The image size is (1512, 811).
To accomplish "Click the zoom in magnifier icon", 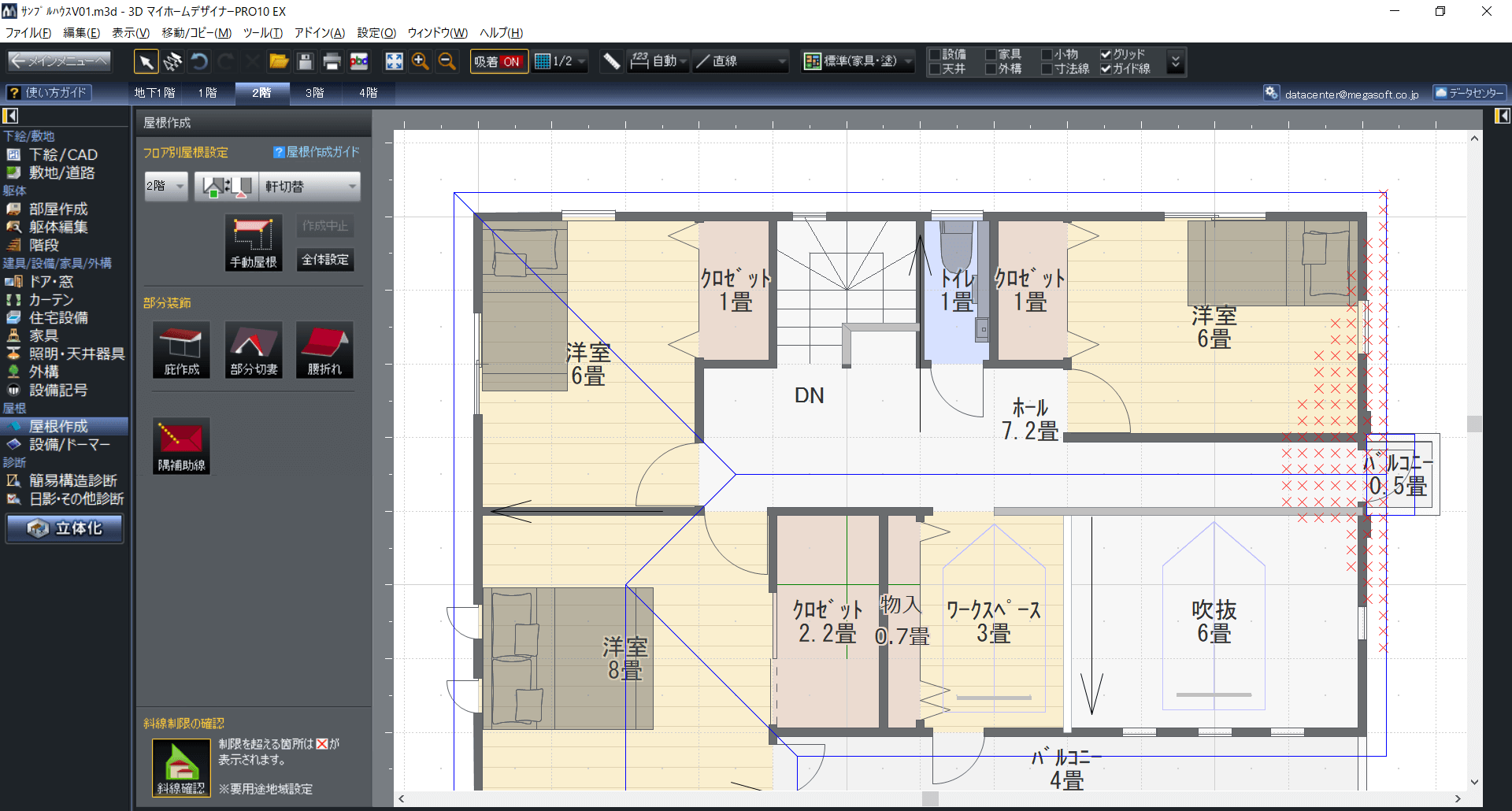I will point(421,61).
